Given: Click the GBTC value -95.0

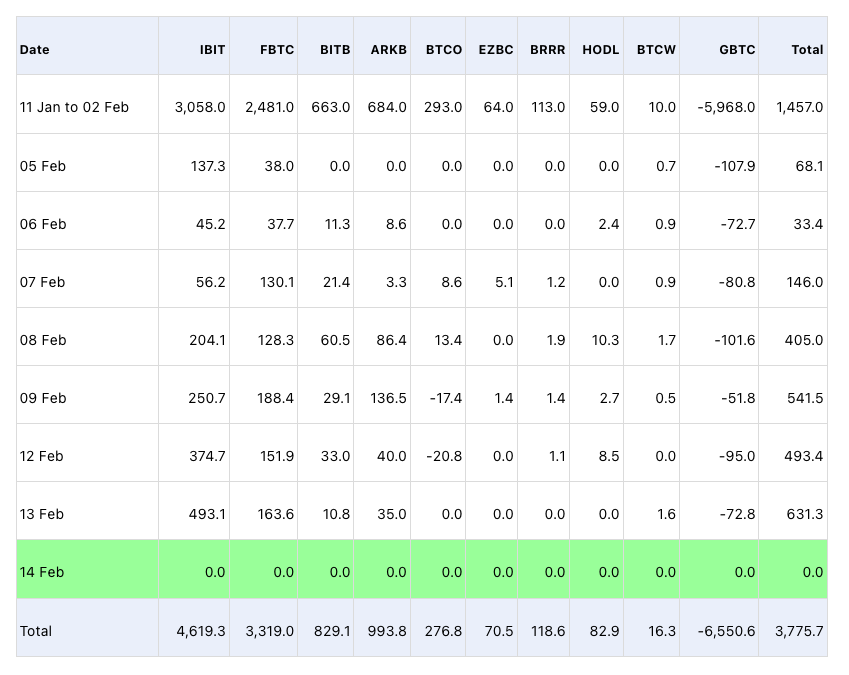Looking at the screenshot, I should tap(737, 456).
